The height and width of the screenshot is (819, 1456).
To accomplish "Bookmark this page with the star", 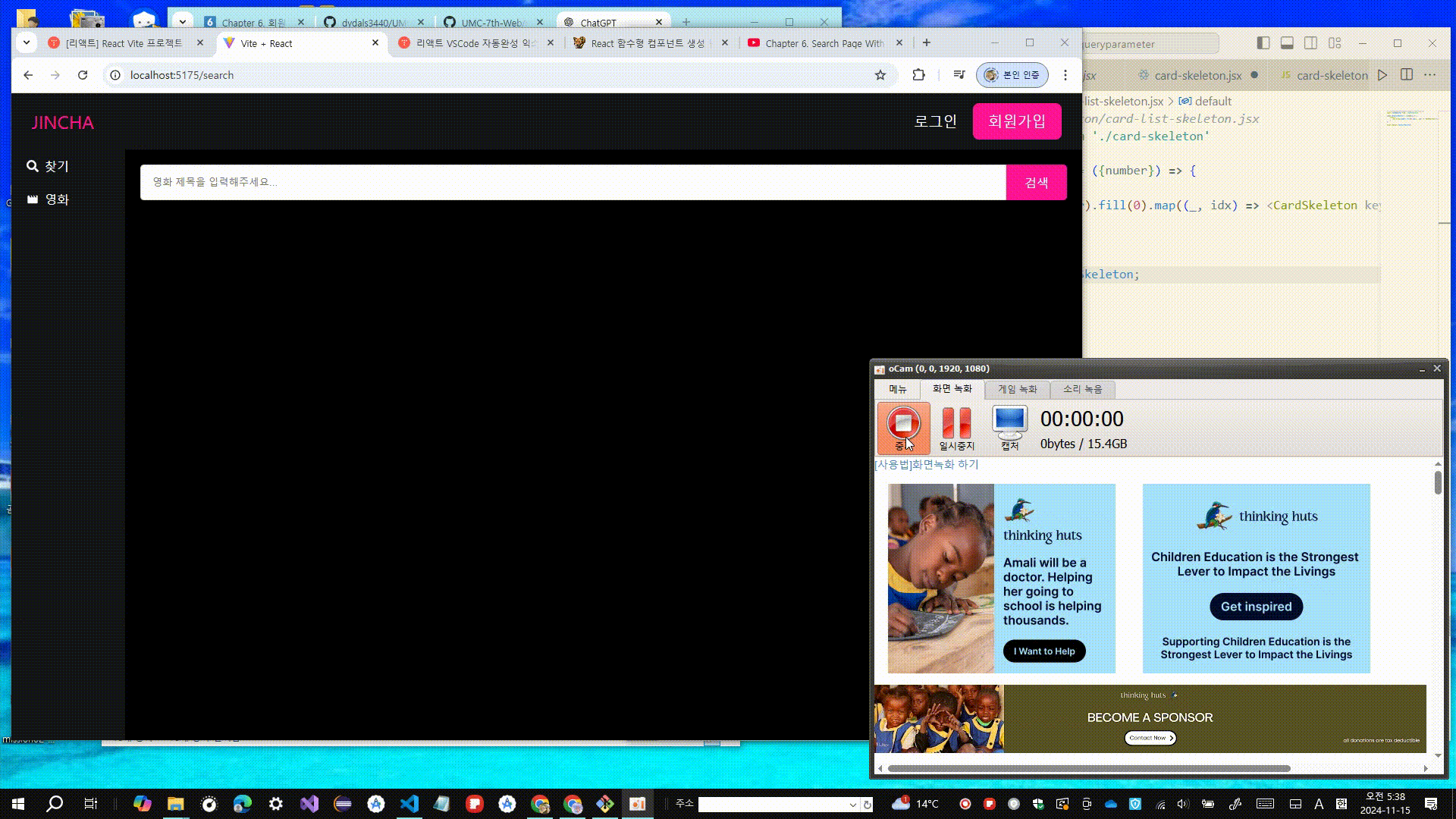I will [880, 75].
